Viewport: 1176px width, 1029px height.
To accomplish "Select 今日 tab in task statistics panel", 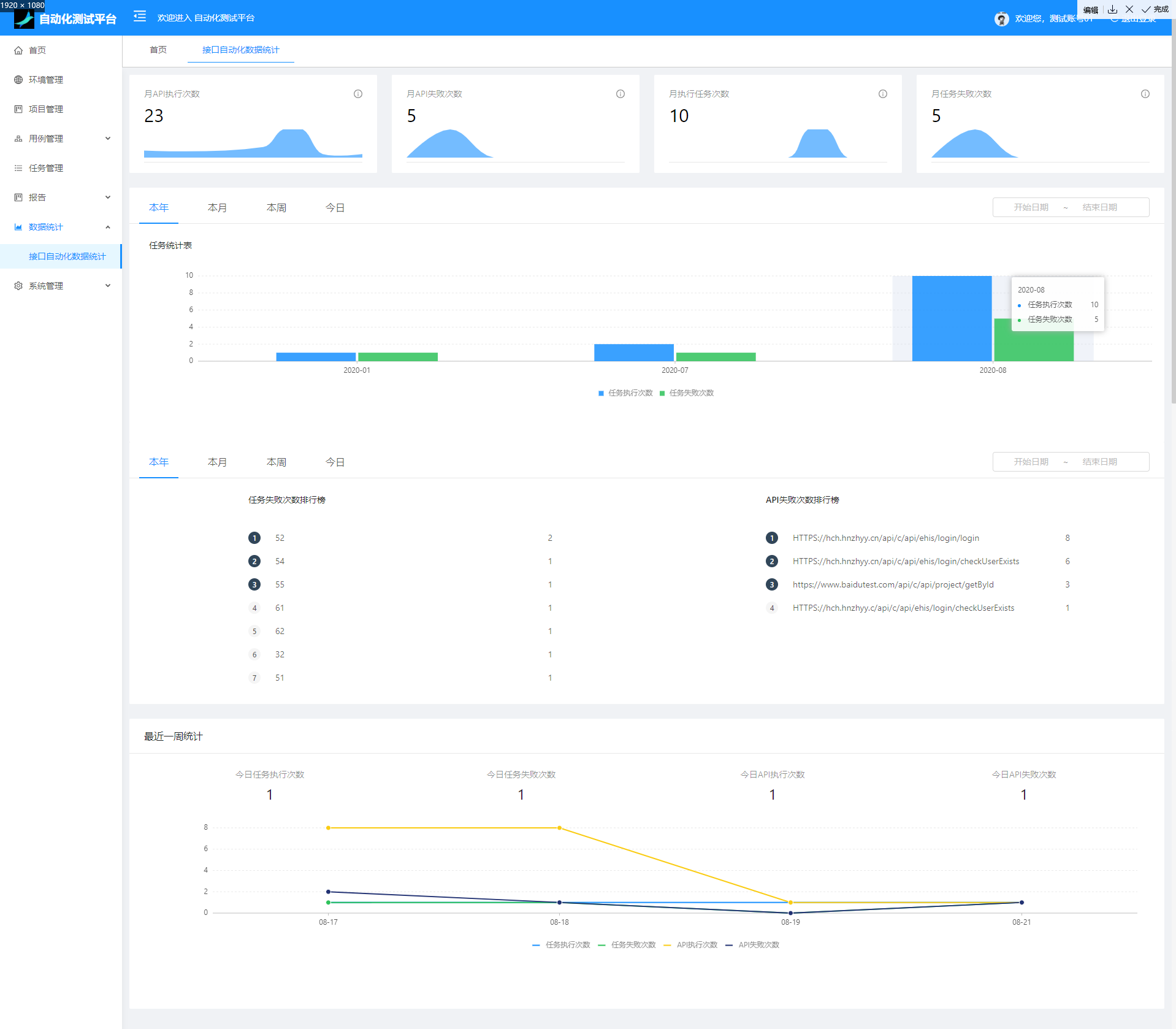I will click(x=335, y=208).
